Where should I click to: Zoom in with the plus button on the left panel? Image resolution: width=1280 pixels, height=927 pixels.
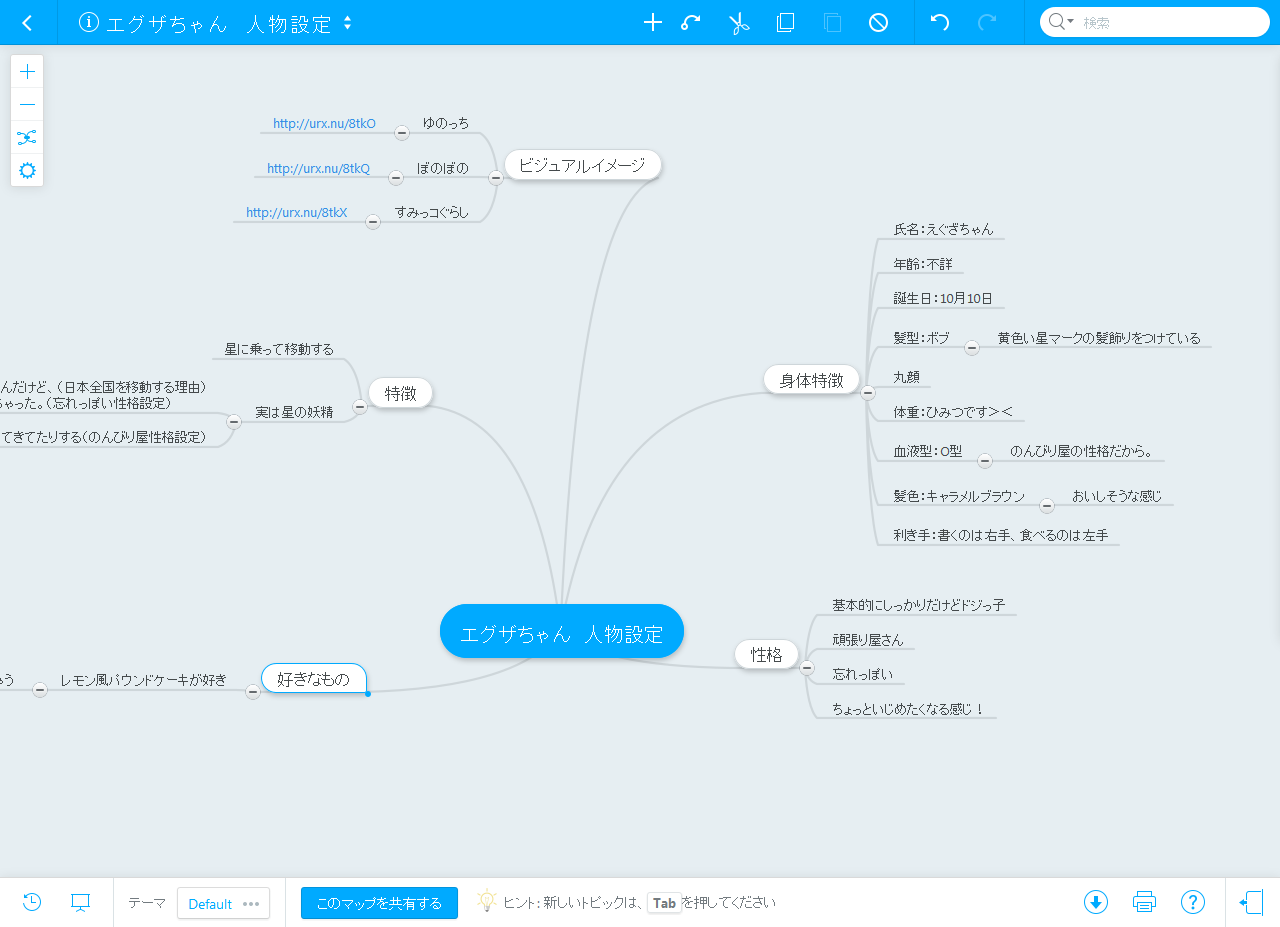(27, 71)
